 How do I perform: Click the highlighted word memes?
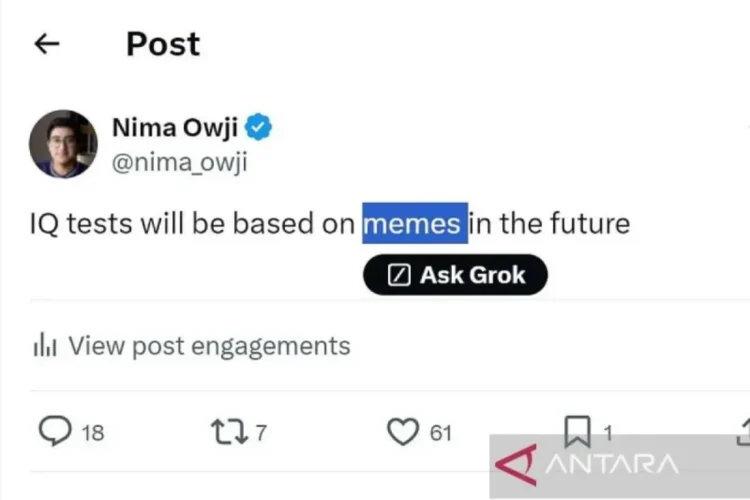point(413,222)
